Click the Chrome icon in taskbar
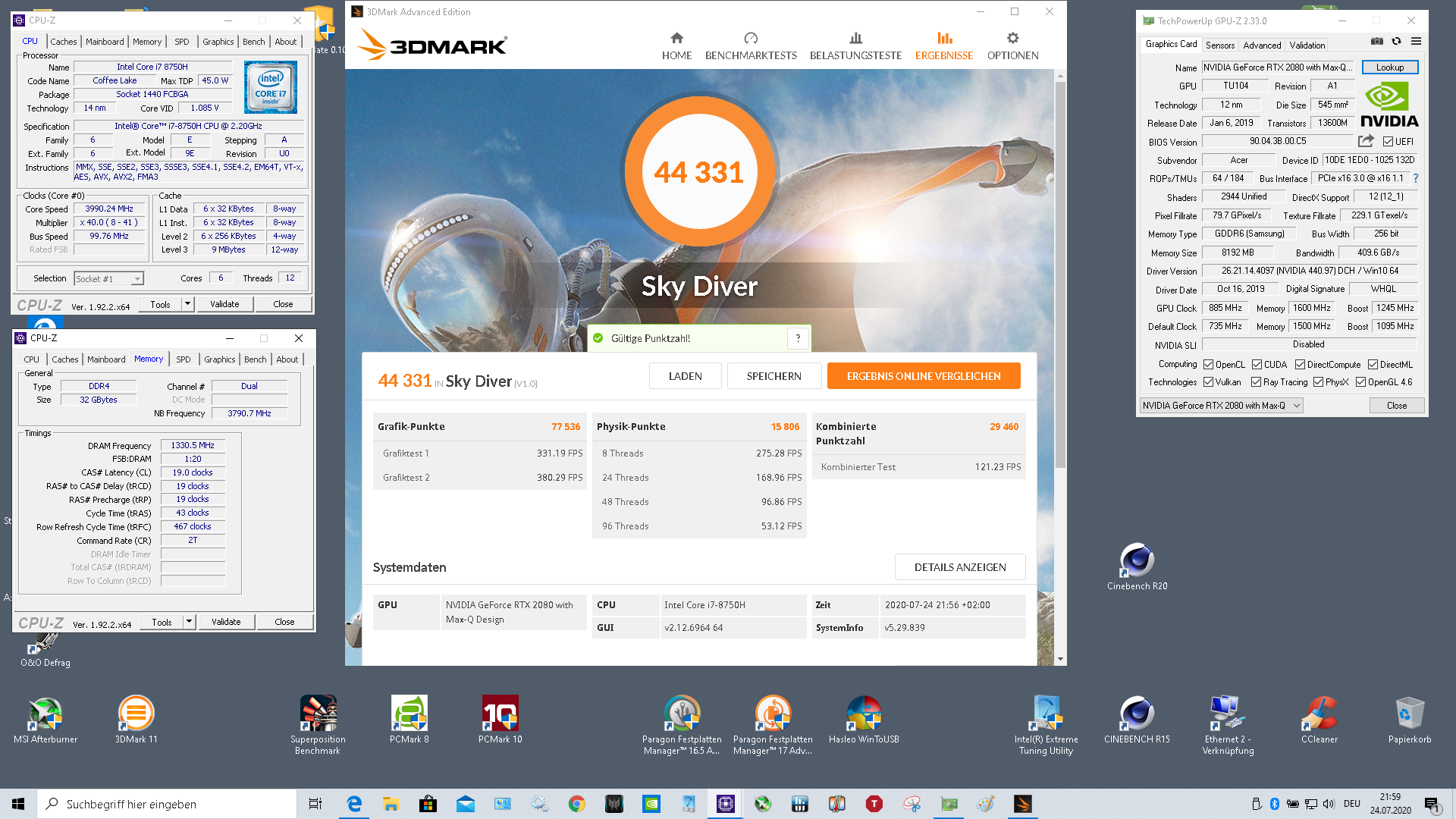Image resolution: width=1456 pixels, height=819 pixels. [577, 804]
